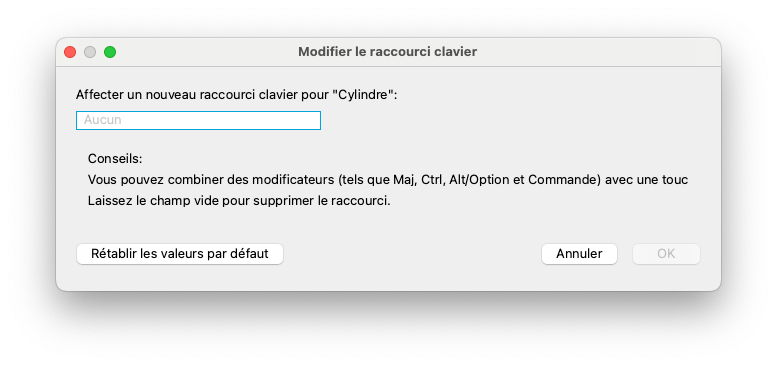
Task: Restore the default shortcut values
Action: (180, 254)
